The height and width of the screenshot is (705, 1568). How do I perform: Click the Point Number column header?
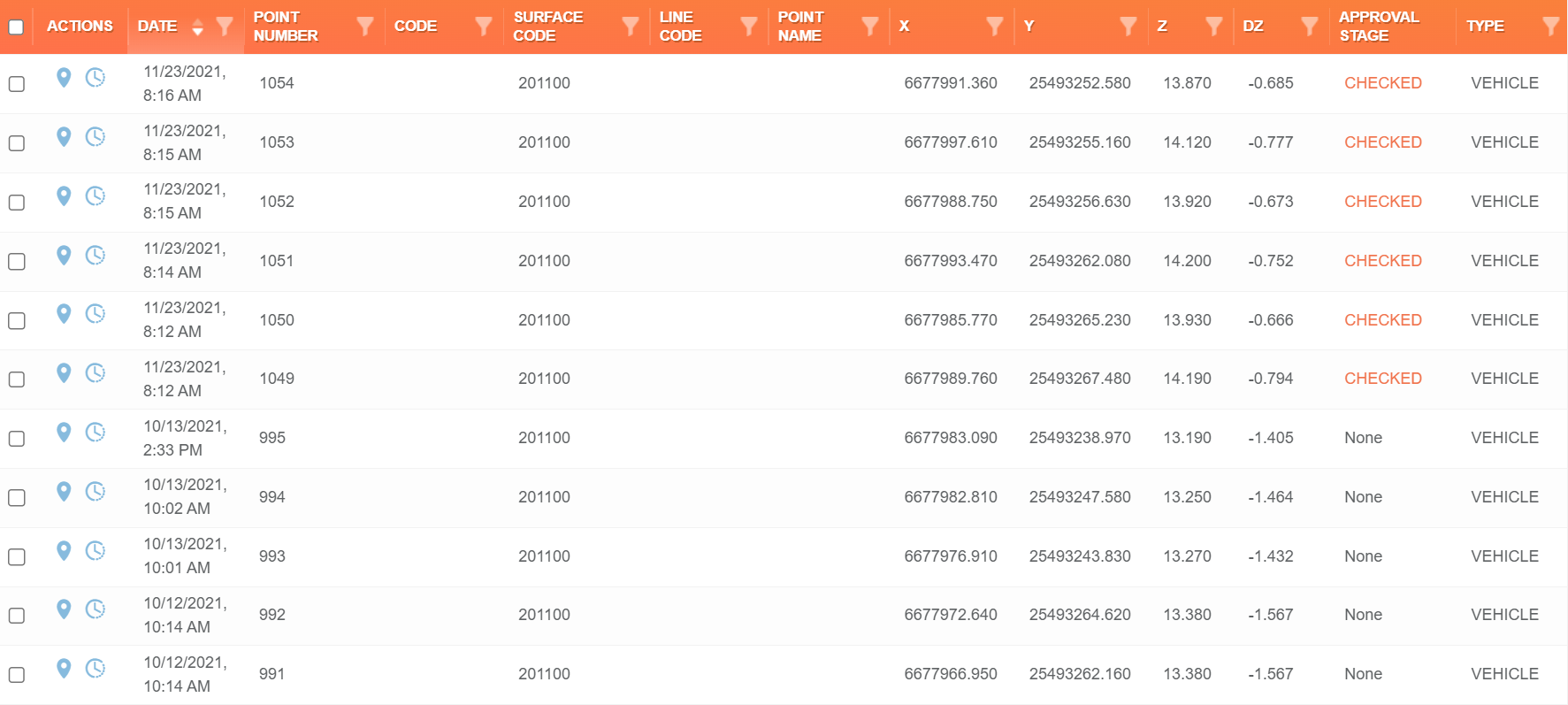click(286, 27)
